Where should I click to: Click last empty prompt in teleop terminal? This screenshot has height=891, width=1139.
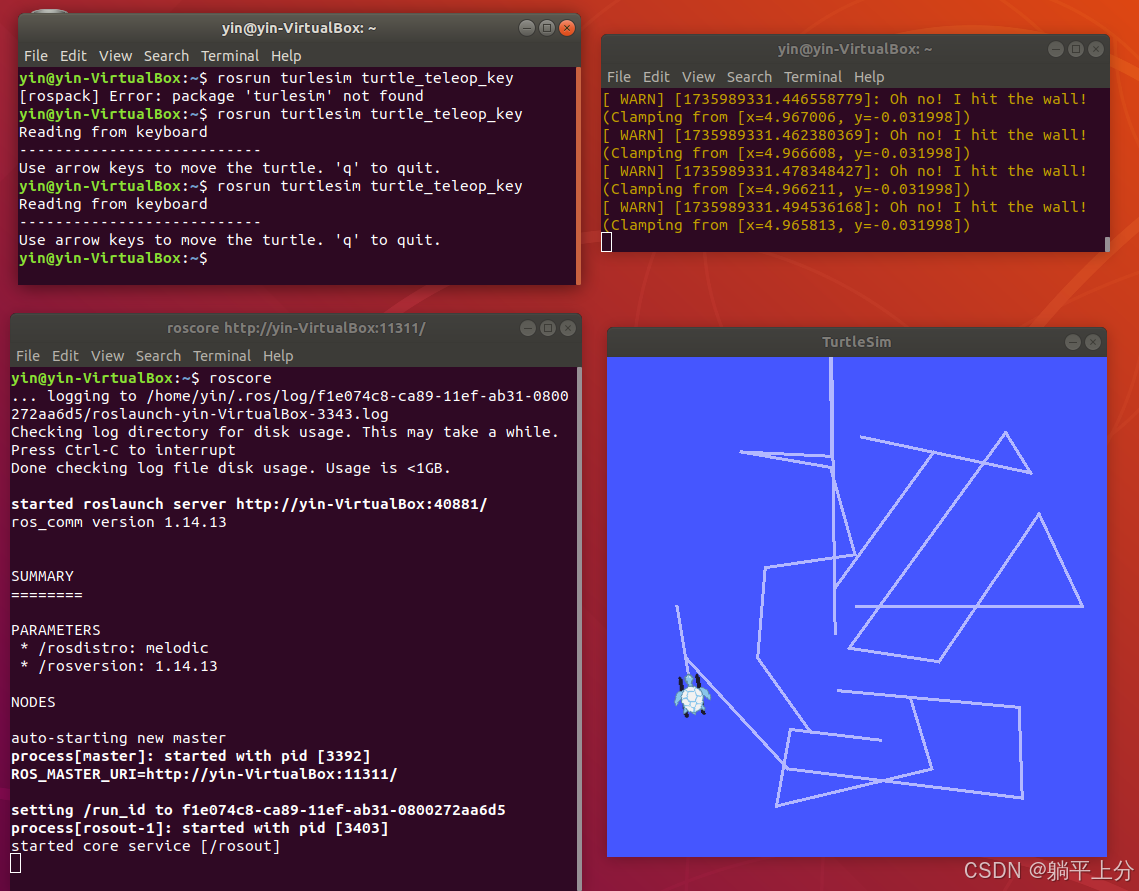click(113, 258)
